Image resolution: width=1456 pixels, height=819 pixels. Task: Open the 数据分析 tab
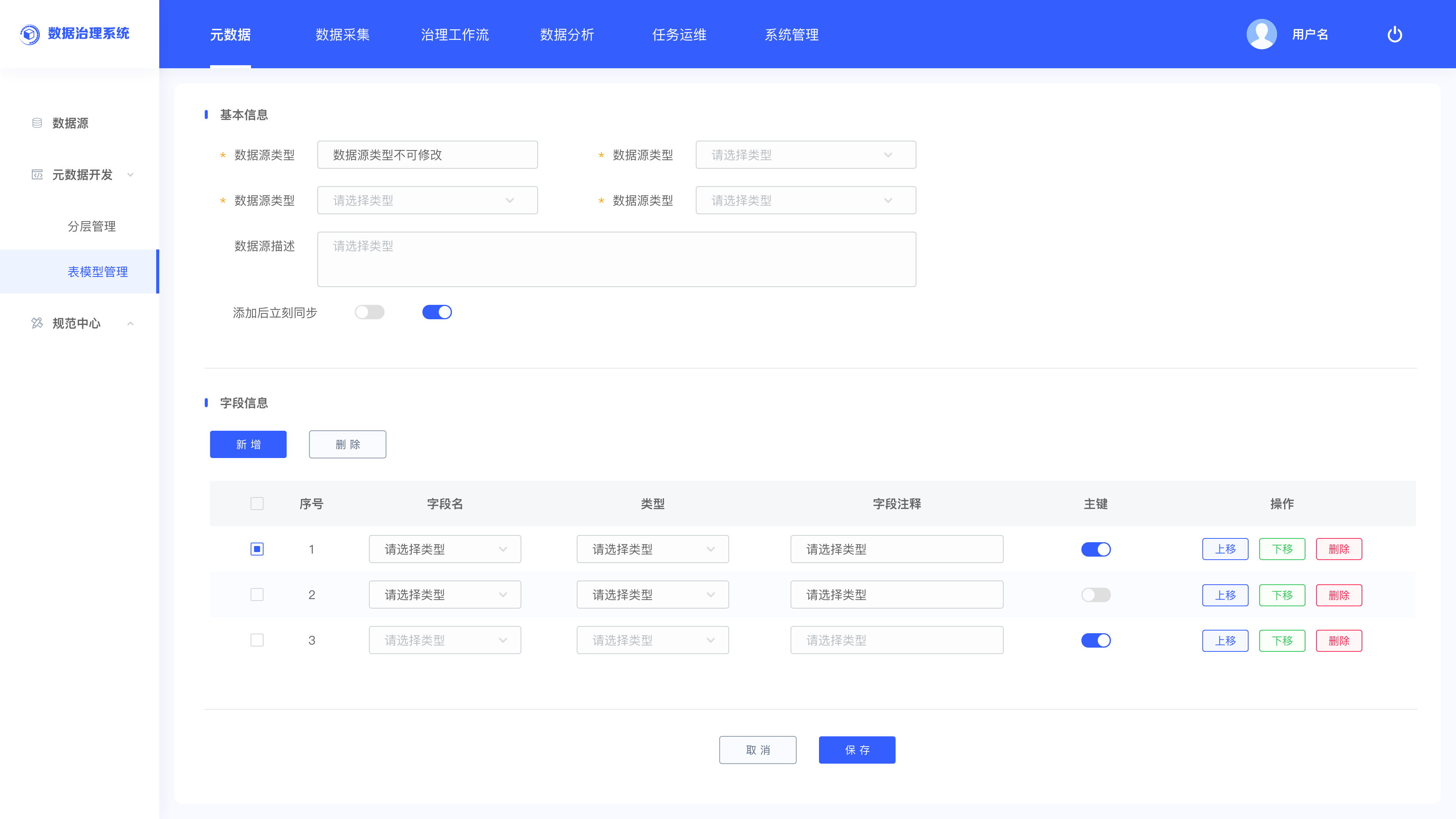tap(567, 35)
